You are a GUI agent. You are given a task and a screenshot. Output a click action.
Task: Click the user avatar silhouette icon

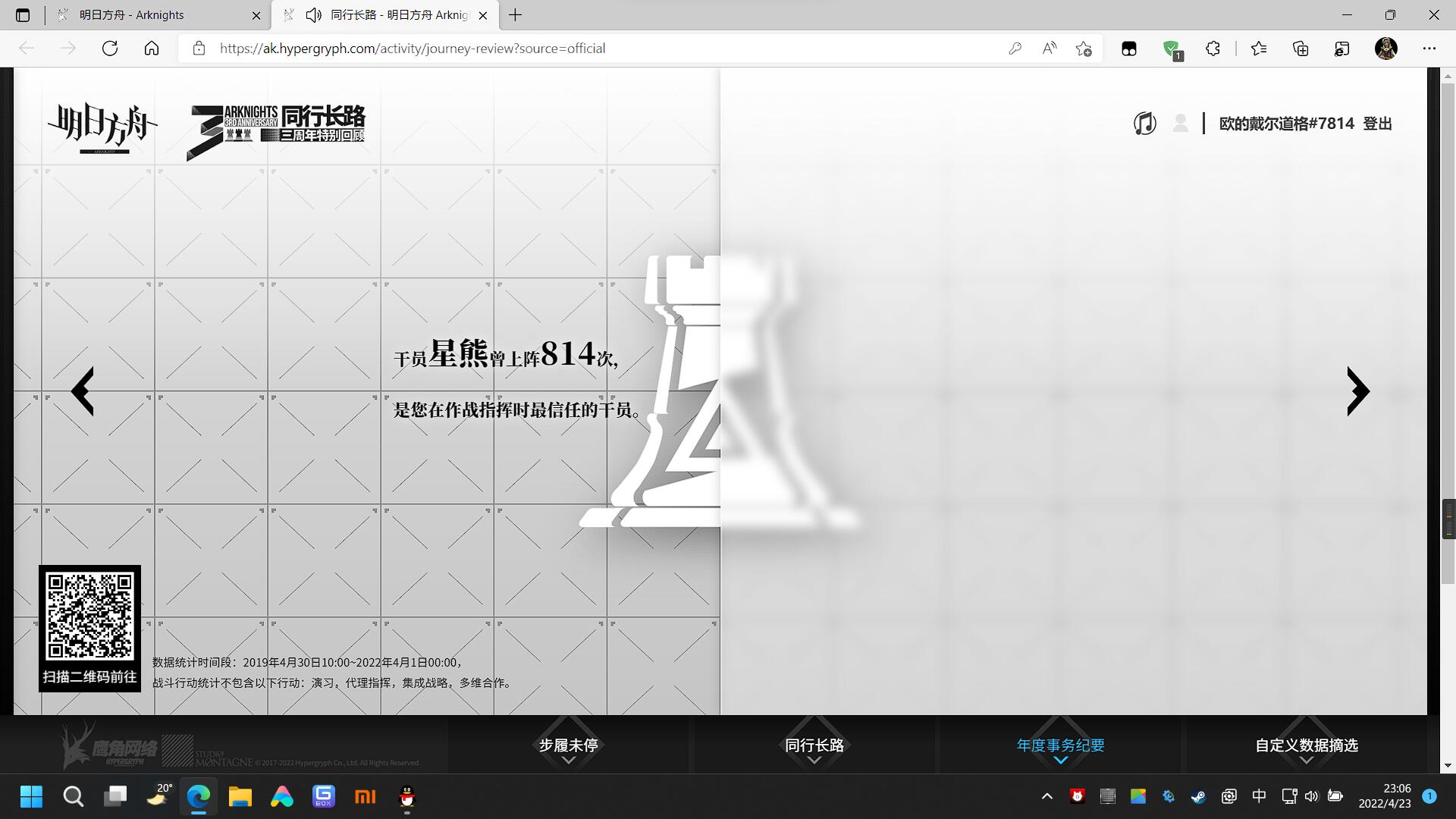(x=1180, y=123)
